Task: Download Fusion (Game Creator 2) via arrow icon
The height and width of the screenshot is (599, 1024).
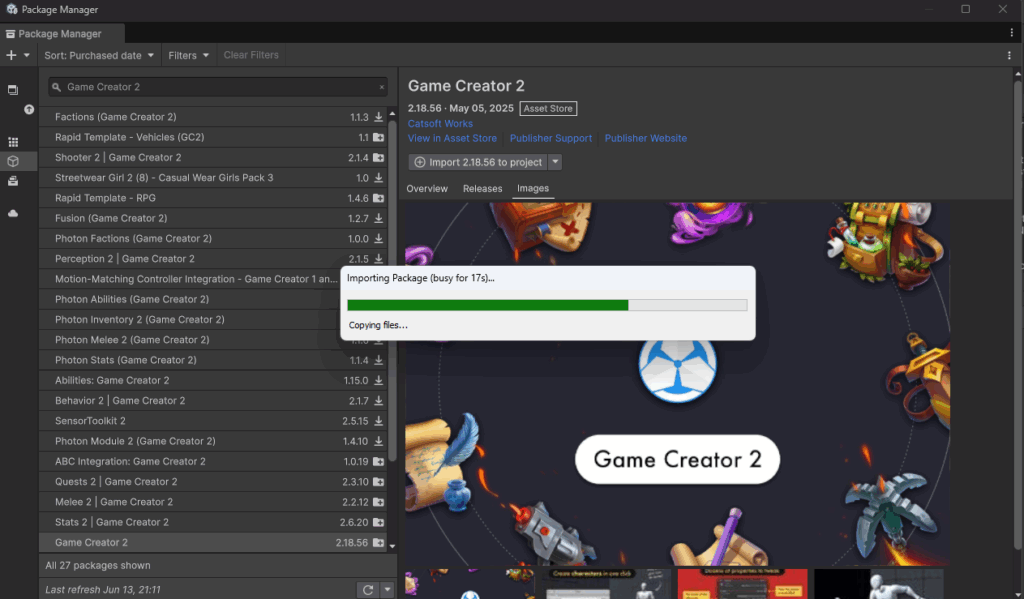Action: 378,218
